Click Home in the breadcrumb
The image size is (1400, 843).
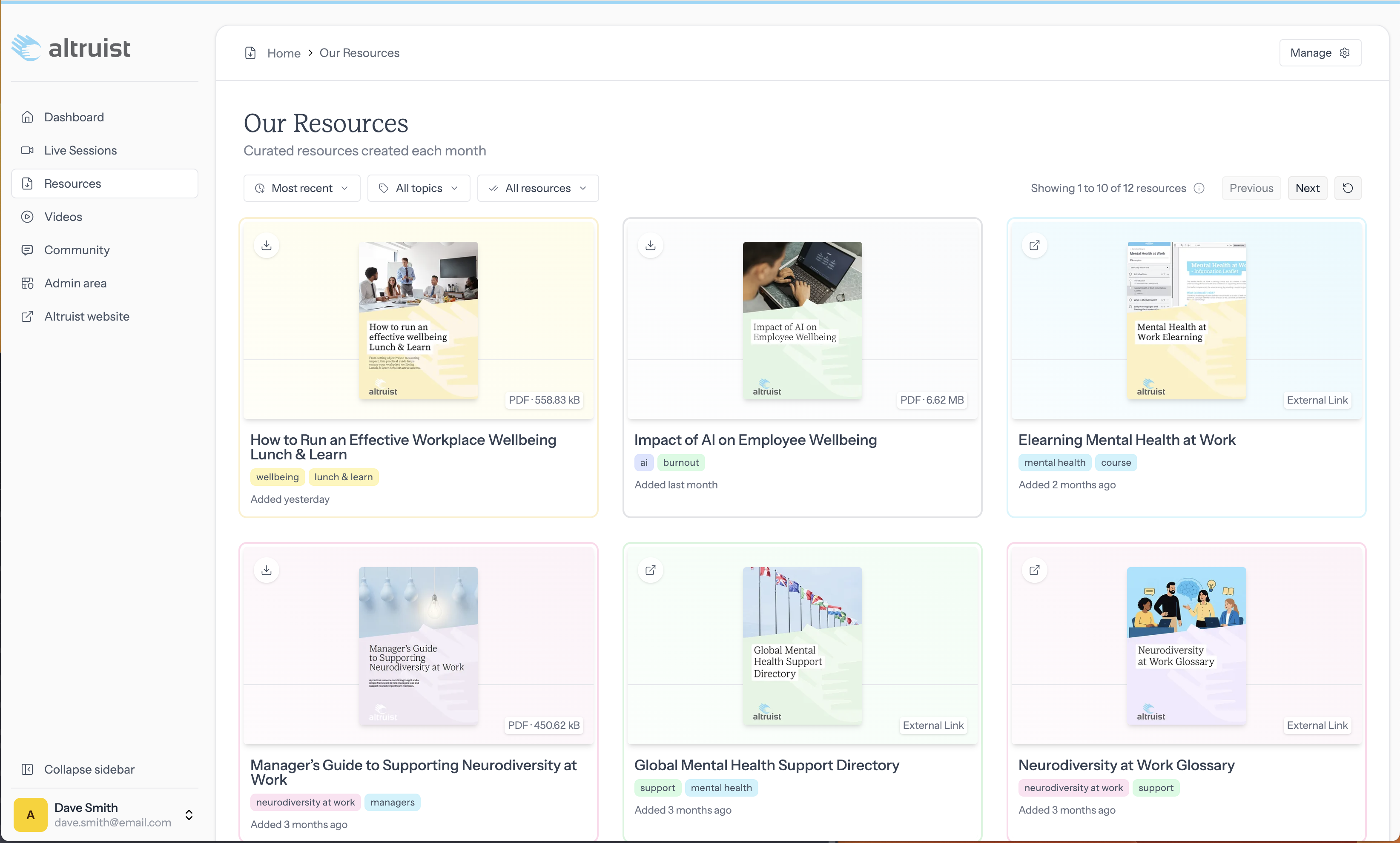(284, 53)
